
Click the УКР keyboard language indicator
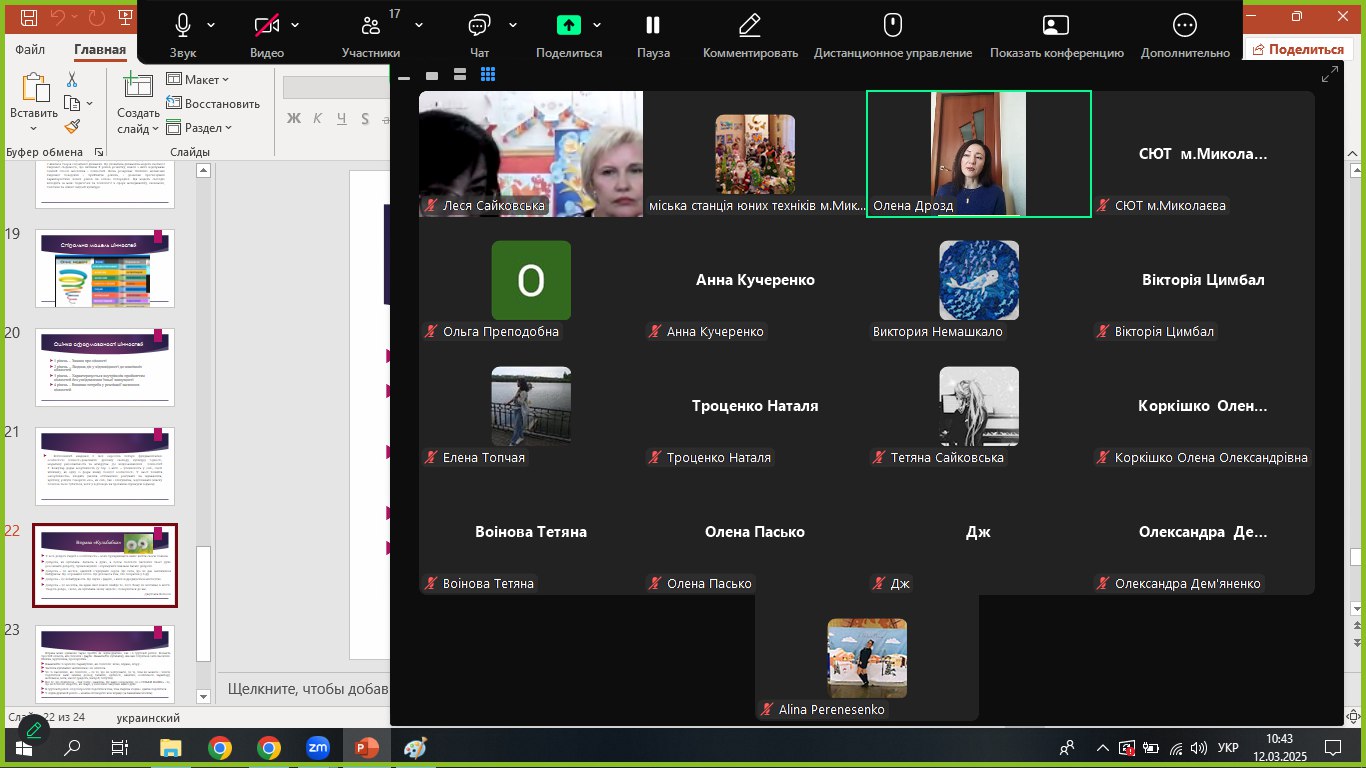tap(1228, 747)
